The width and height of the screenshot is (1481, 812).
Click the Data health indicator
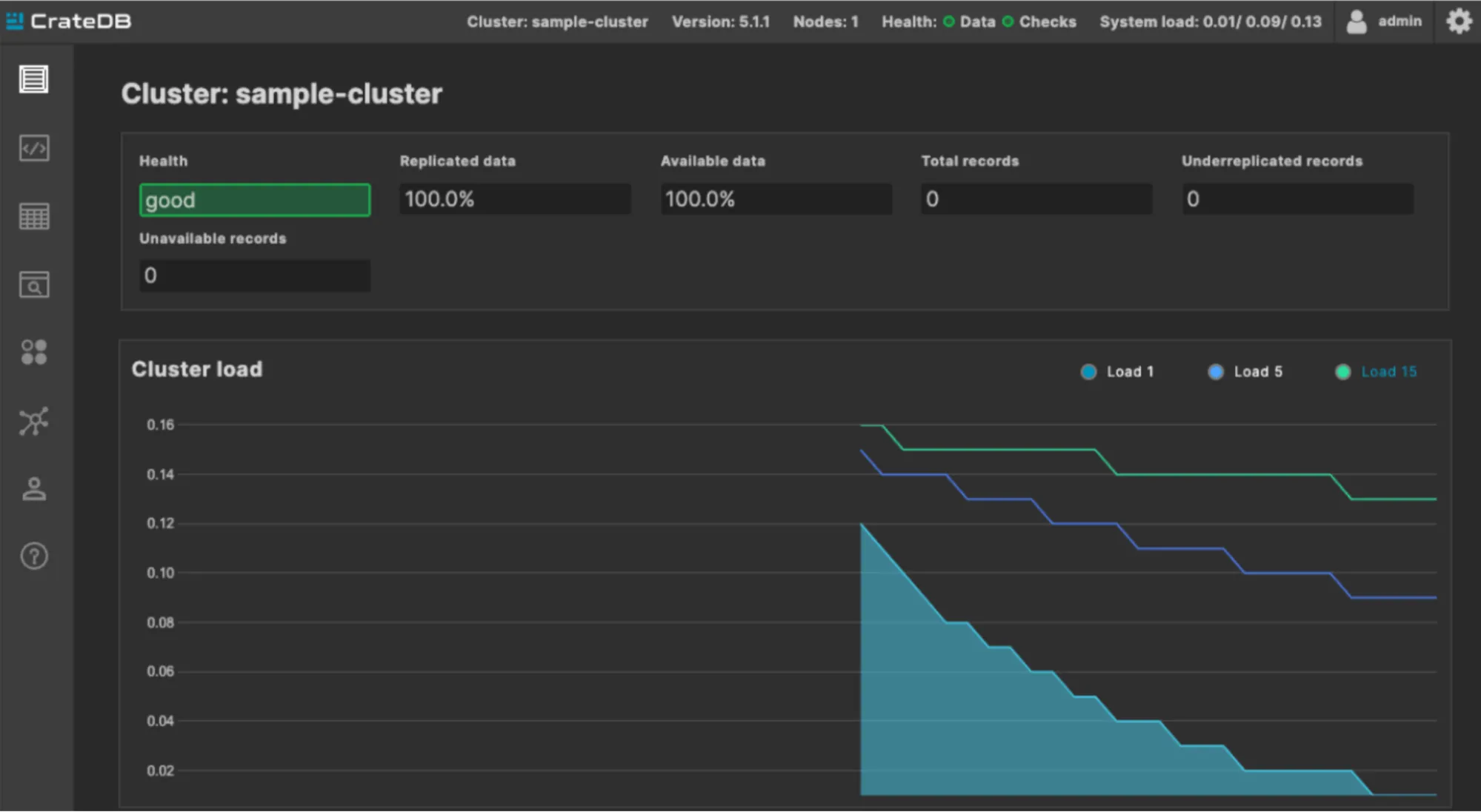pos(969,22)
